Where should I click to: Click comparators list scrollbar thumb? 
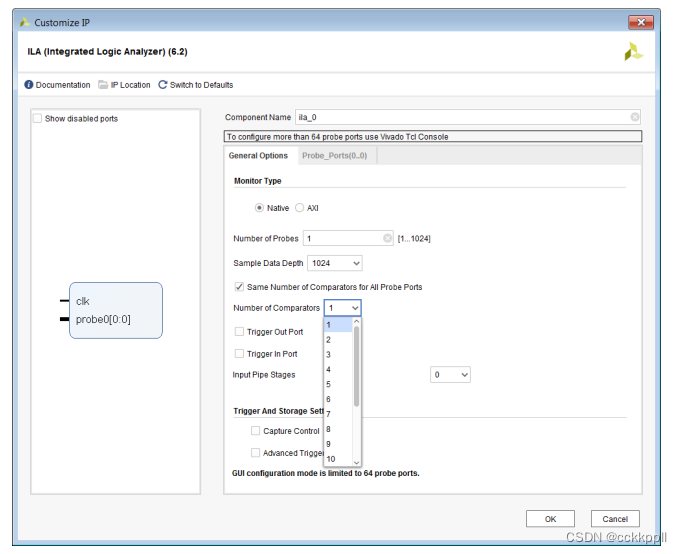coord(357,366)
